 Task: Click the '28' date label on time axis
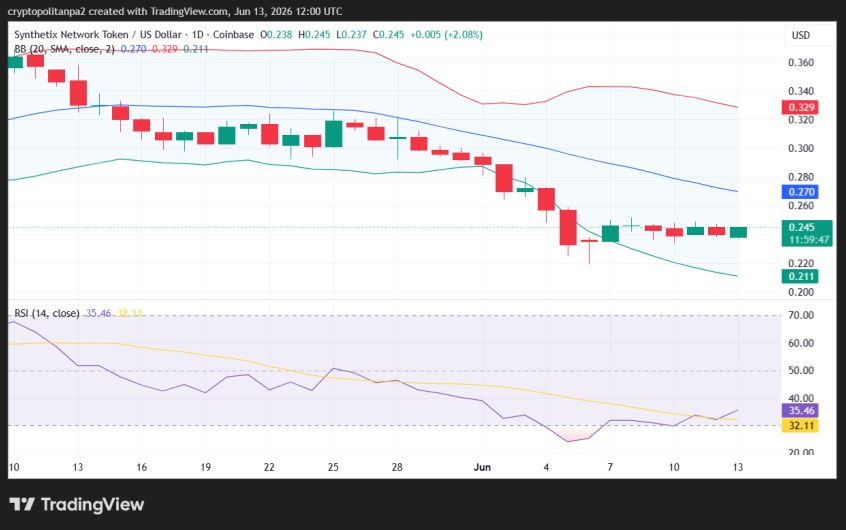coord(397,467)
